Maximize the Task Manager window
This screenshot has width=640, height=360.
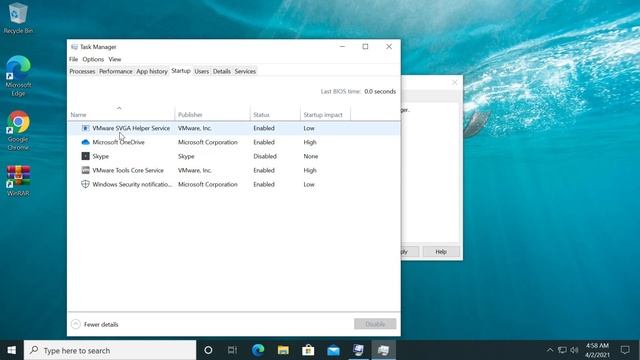(x=365, y=47)
